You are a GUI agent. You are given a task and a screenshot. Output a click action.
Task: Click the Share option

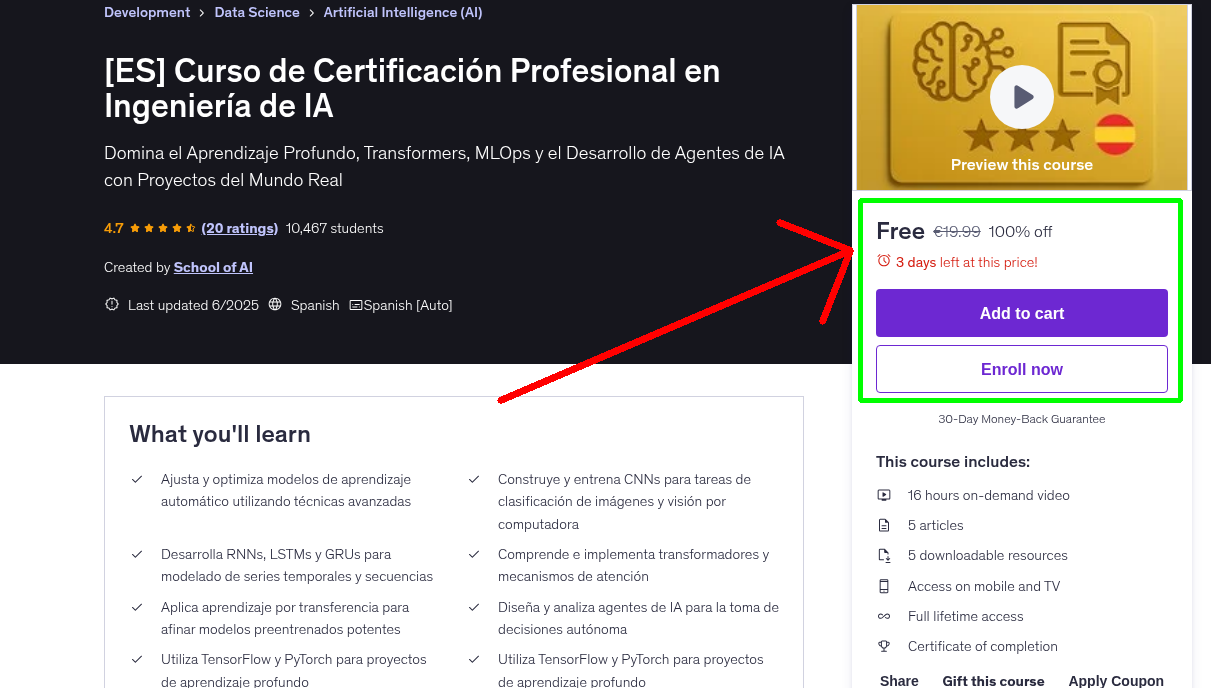899,680
